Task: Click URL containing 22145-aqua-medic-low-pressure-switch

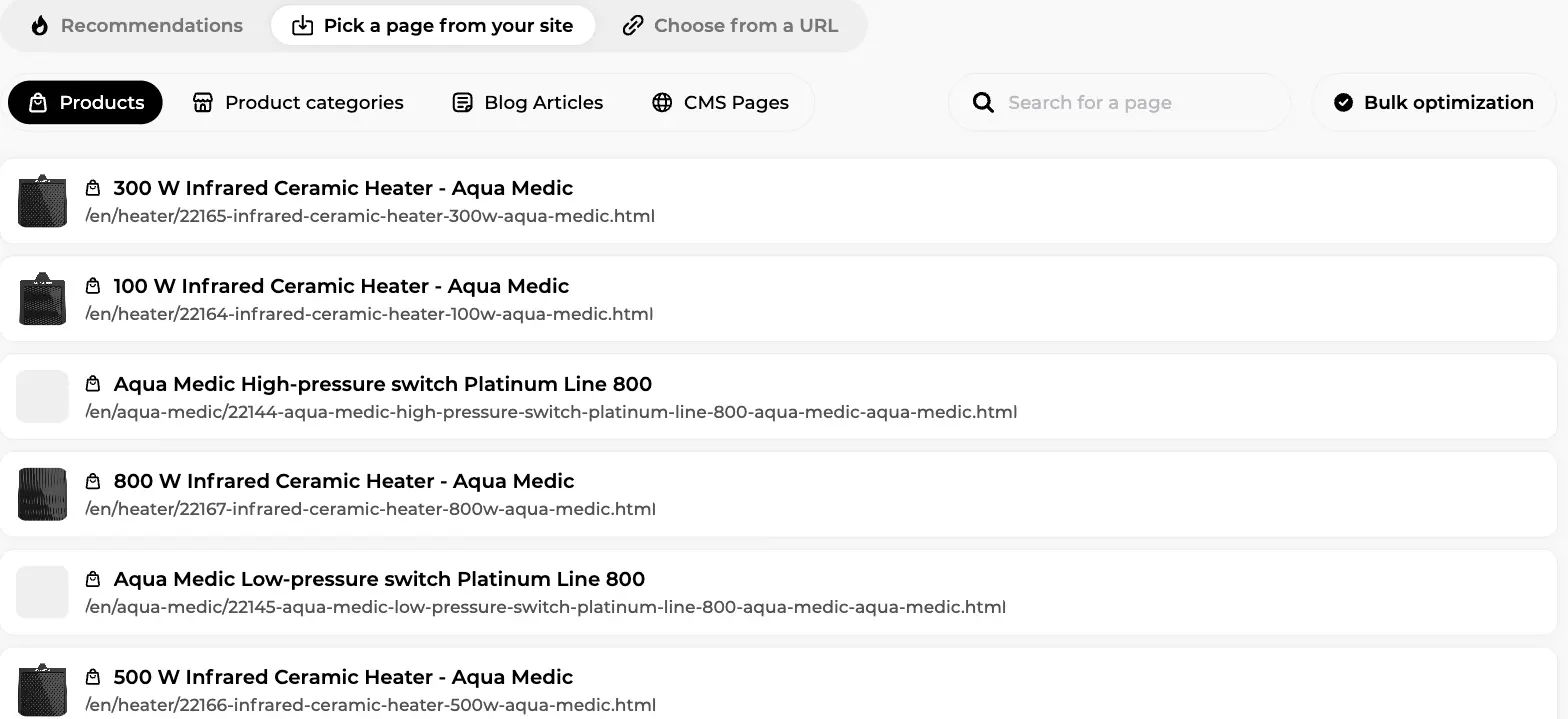Action: pos(545,607)
